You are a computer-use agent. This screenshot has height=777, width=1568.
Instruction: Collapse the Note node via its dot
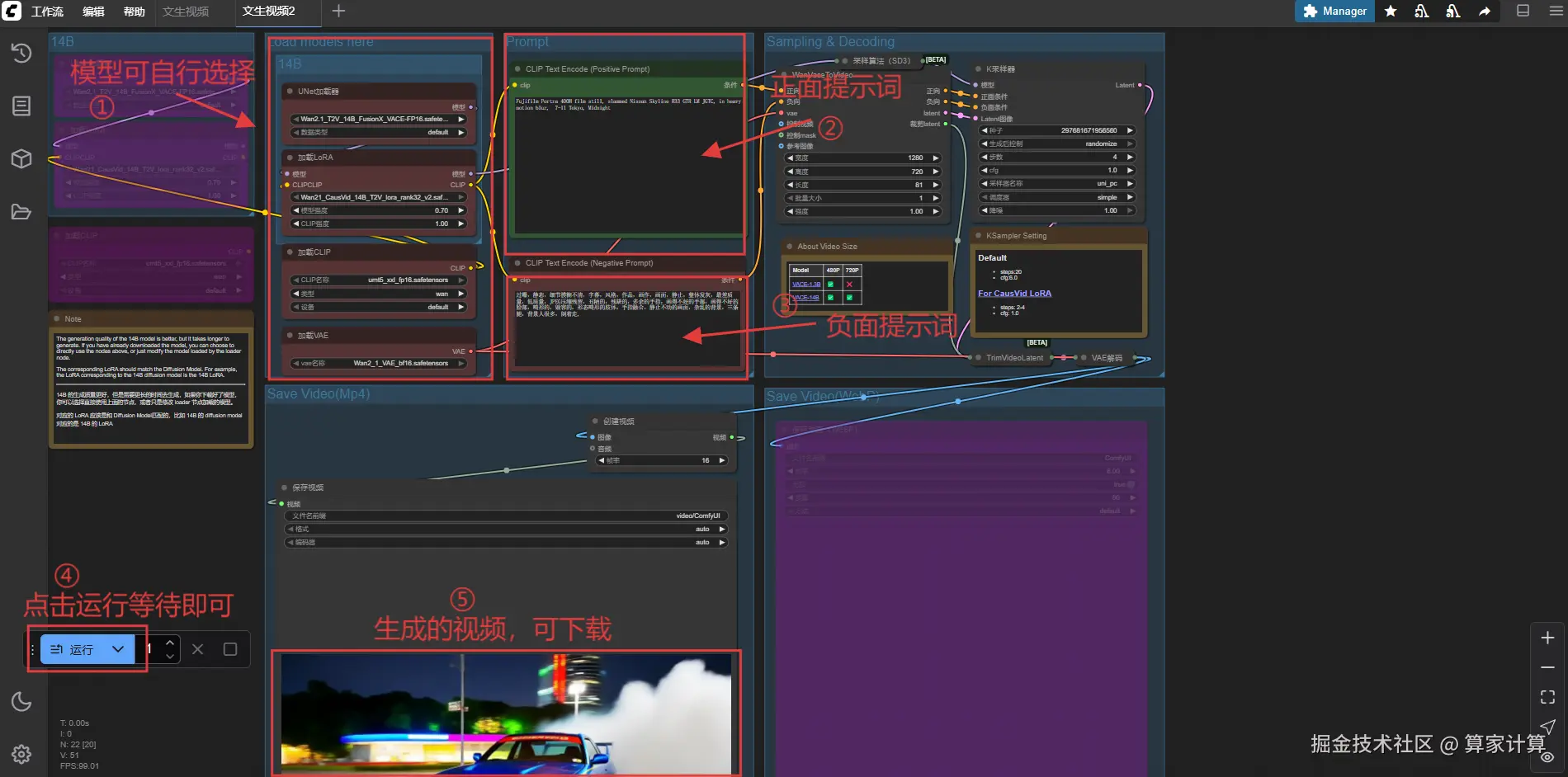pos(56,318)
